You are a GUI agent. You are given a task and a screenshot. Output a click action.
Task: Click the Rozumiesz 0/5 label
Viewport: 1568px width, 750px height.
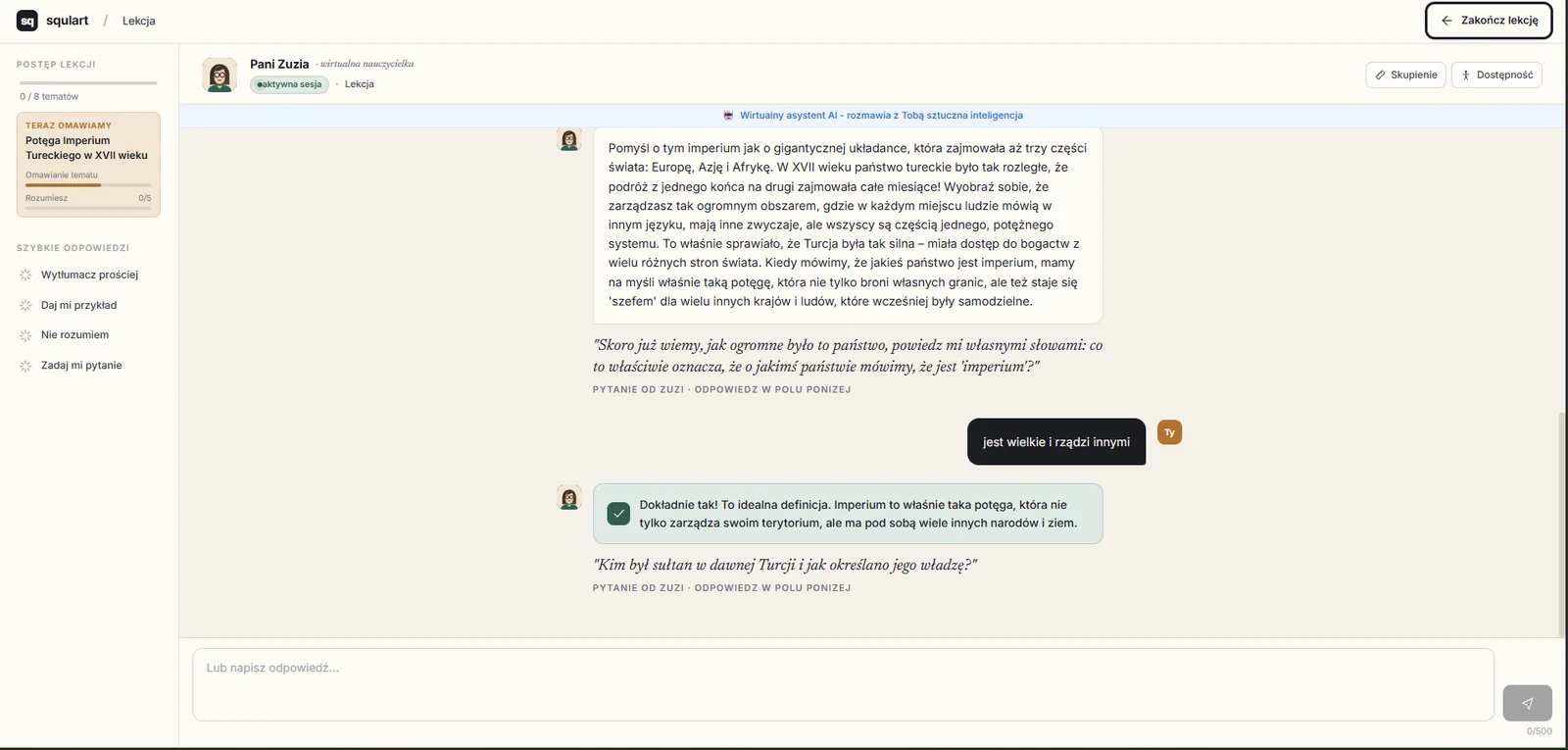88,198
